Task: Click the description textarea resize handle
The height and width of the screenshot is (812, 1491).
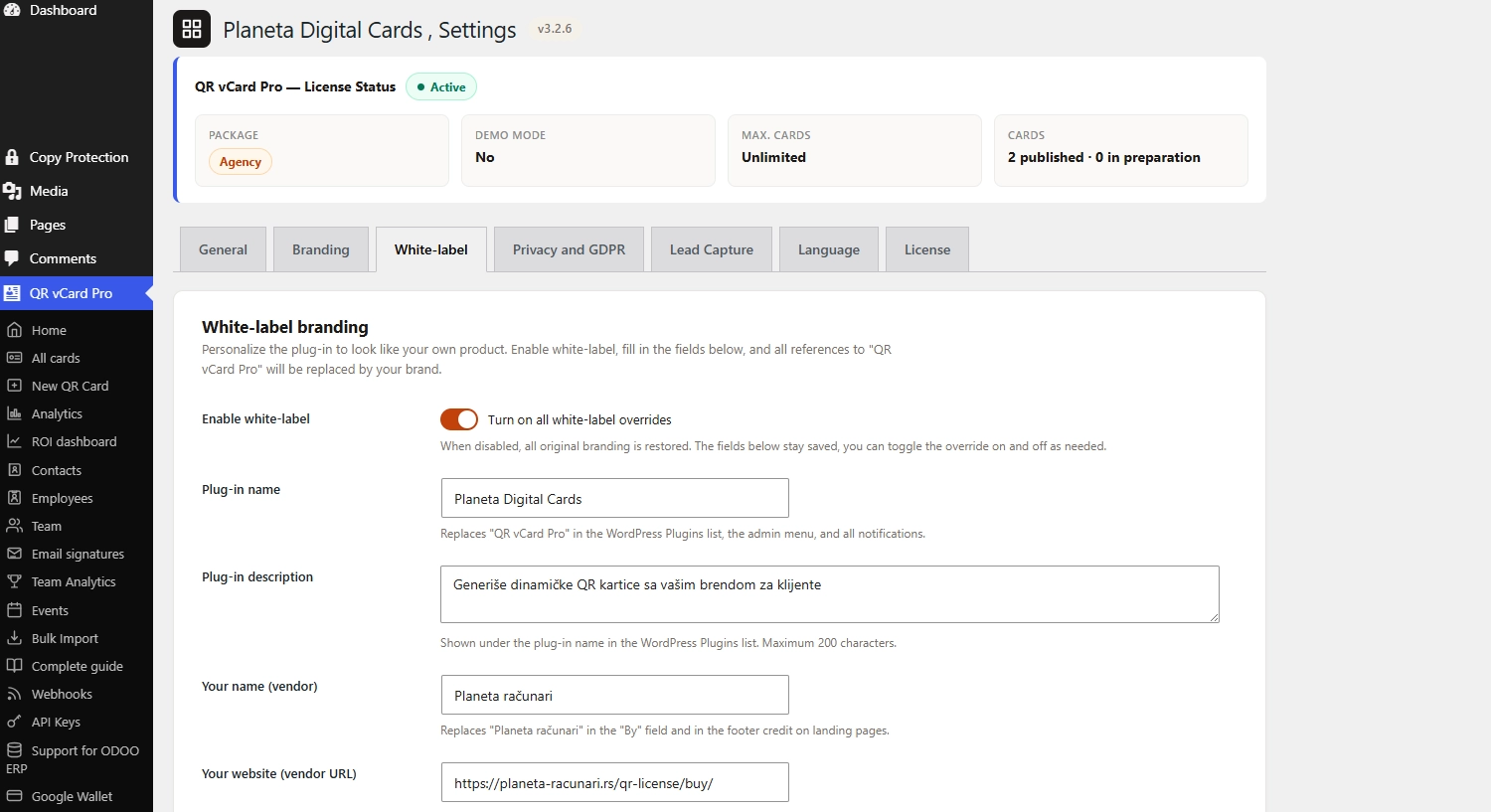Action: 1214,617
